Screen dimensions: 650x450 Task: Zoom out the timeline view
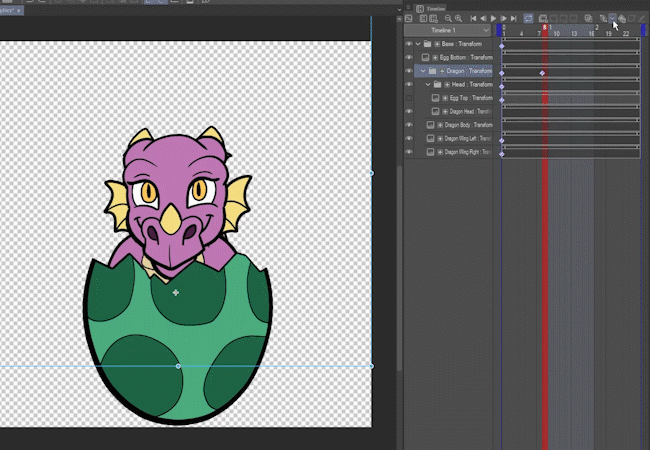click(446, 18)
